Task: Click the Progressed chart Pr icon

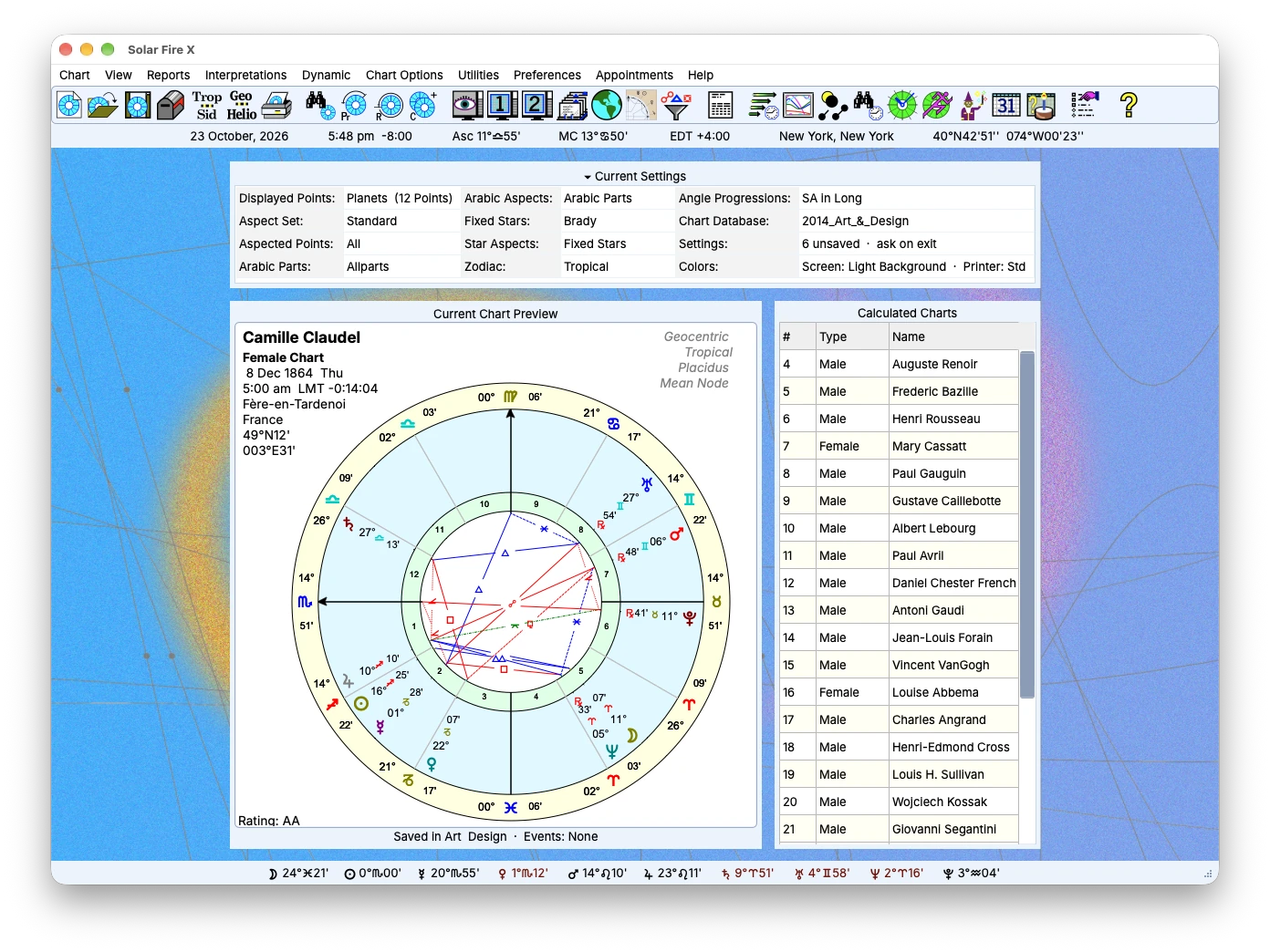Action: coord(354,105)
